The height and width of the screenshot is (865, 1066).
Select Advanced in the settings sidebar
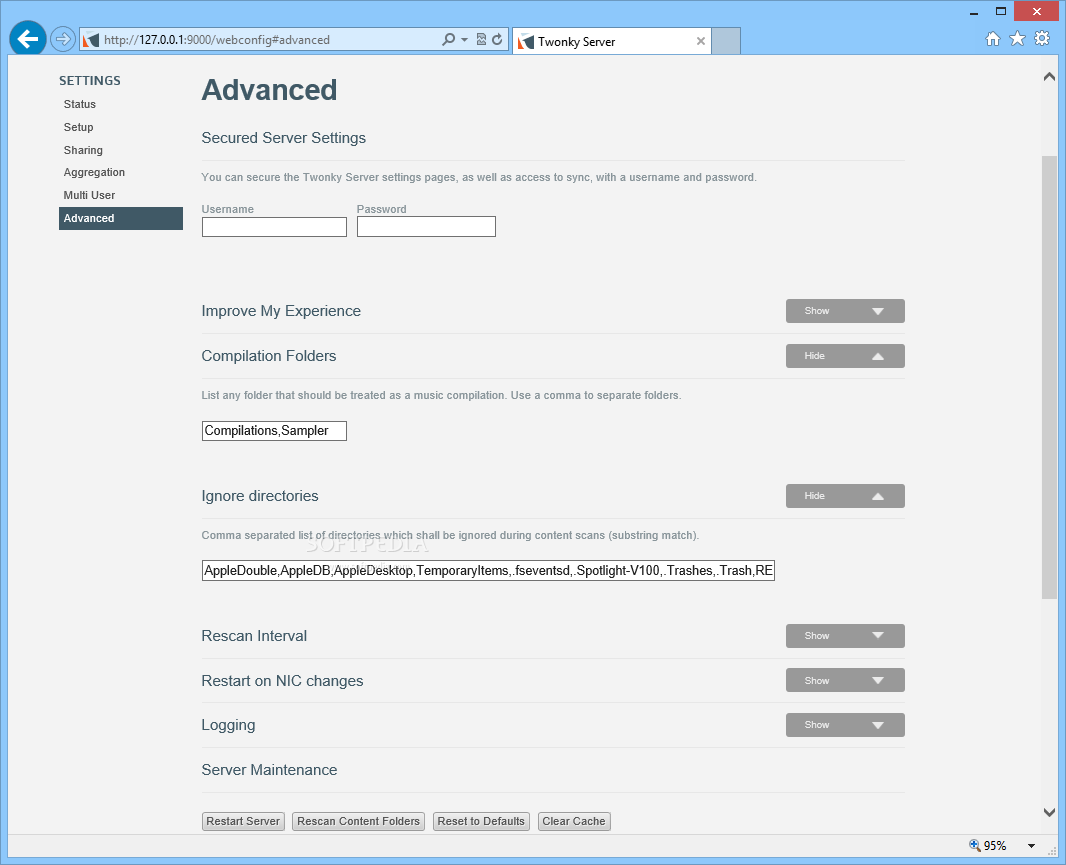(x=121, y=218)
